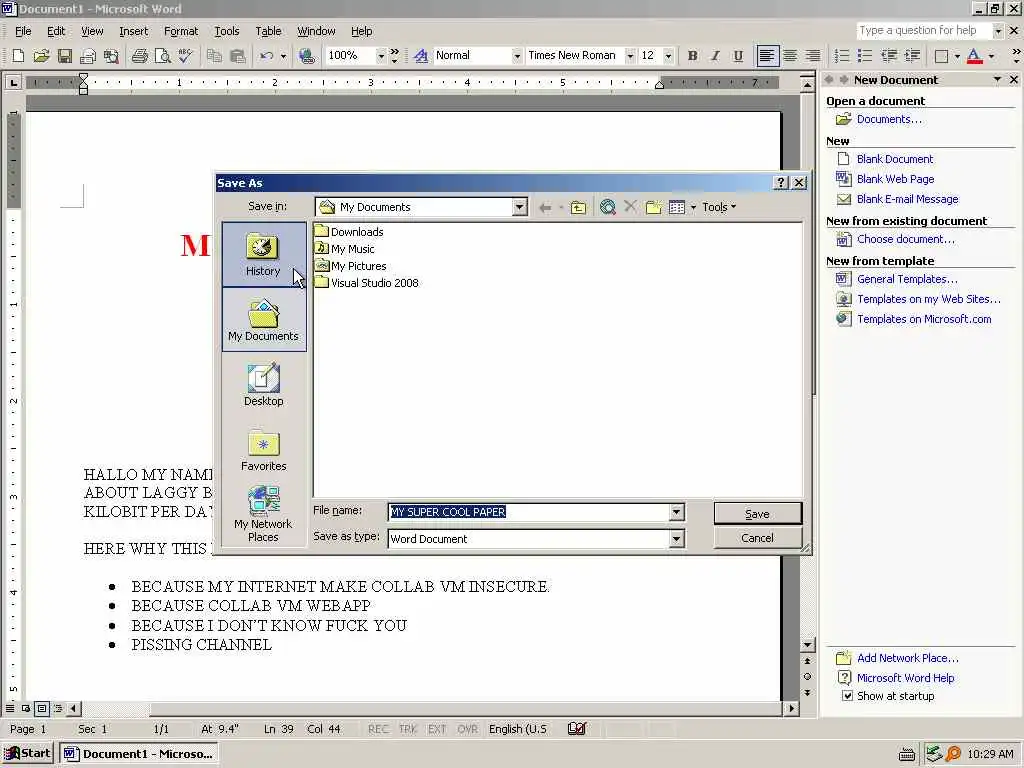
Task: Expand the Times New Roman font dropdown
Action: click(x=630, y=56)
